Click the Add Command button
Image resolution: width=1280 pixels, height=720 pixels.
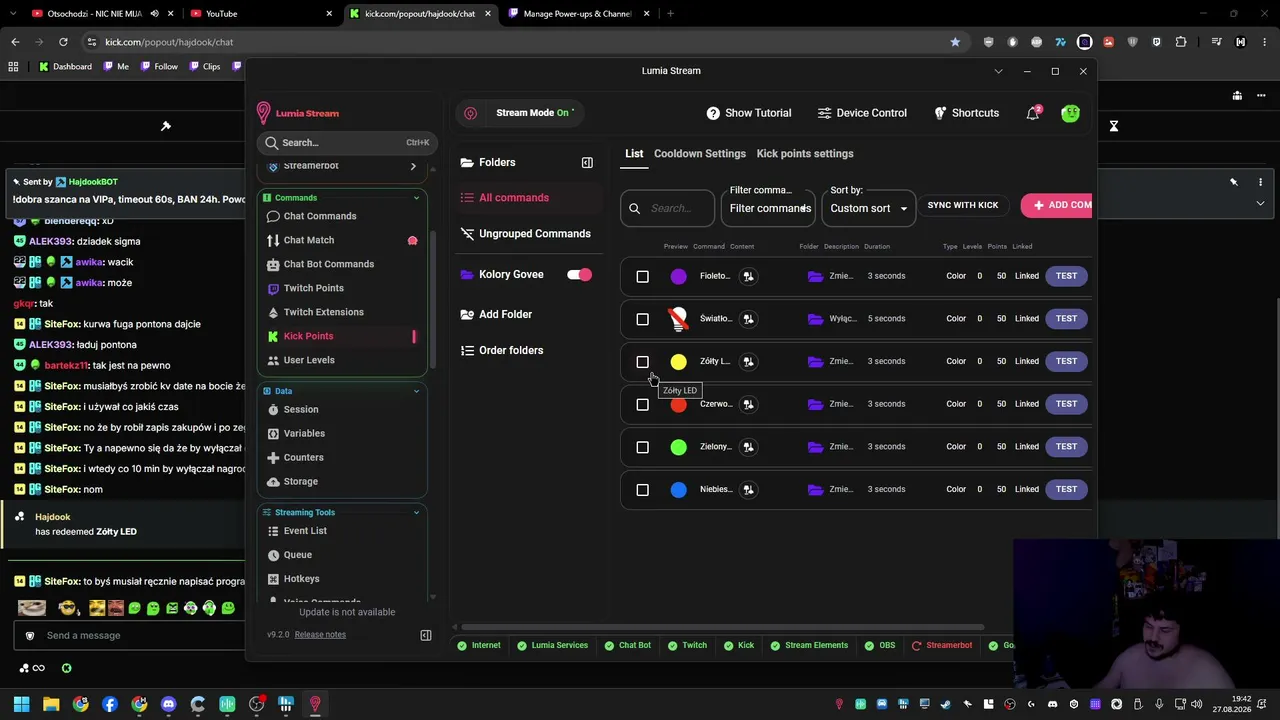click(1058, 205)
